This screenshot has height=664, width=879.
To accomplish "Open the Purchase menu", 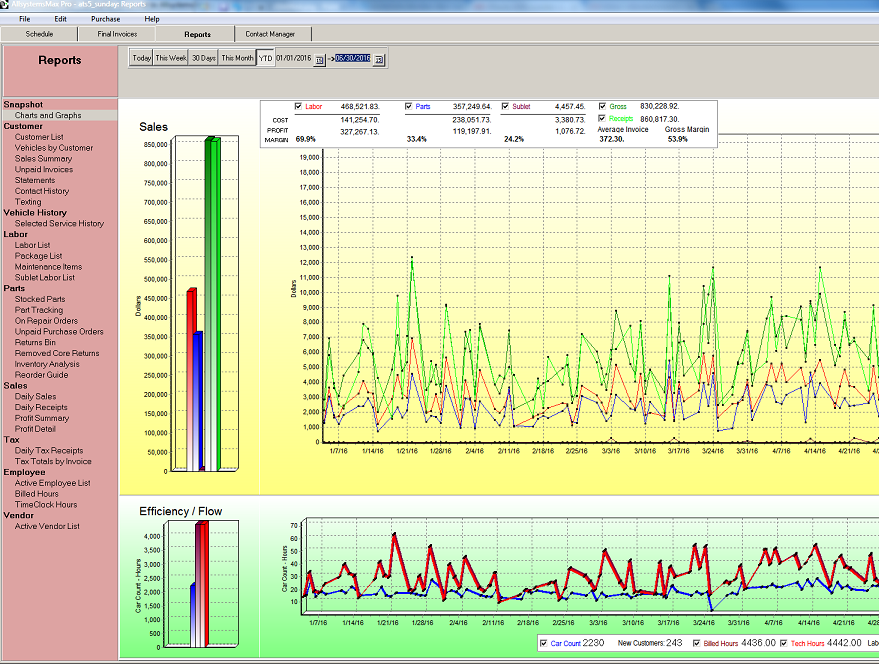I will (105, 19).
